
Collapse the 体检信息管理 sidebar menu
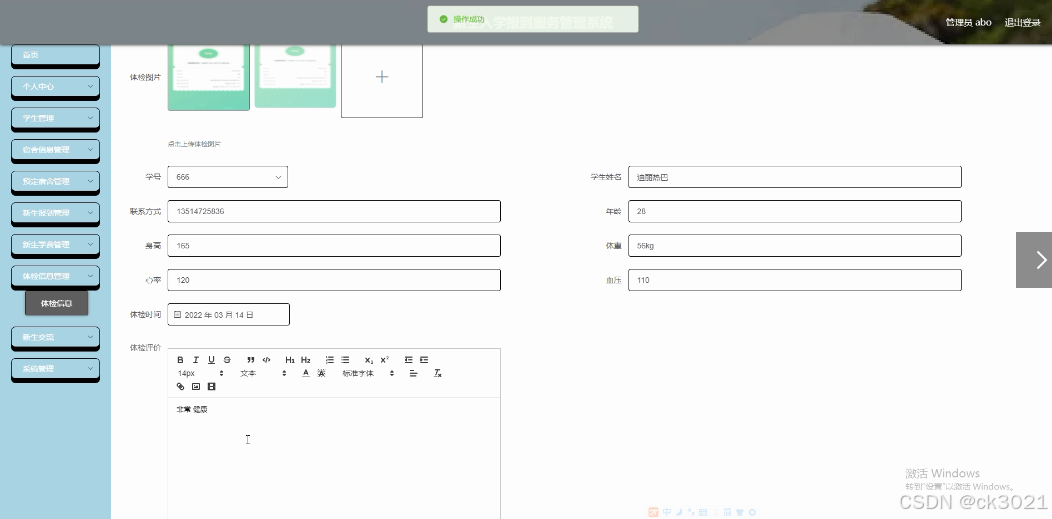pyautogui.click(x=55, y=276)
